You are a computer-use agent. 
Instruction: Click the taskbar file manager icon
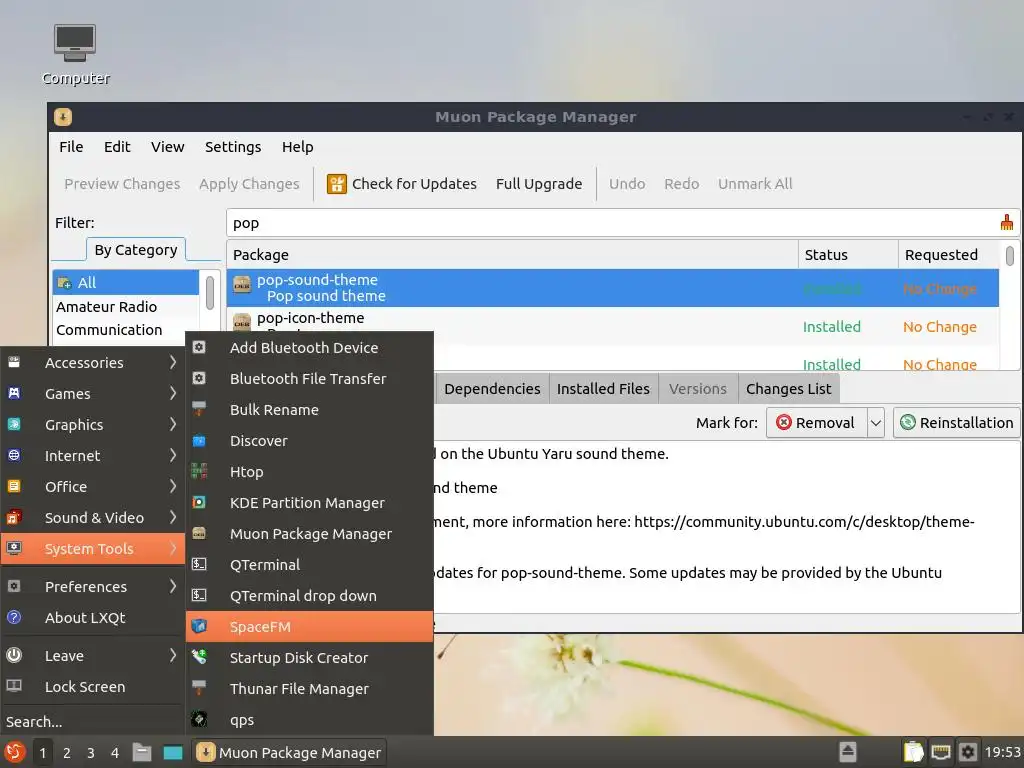pos(142,752)
